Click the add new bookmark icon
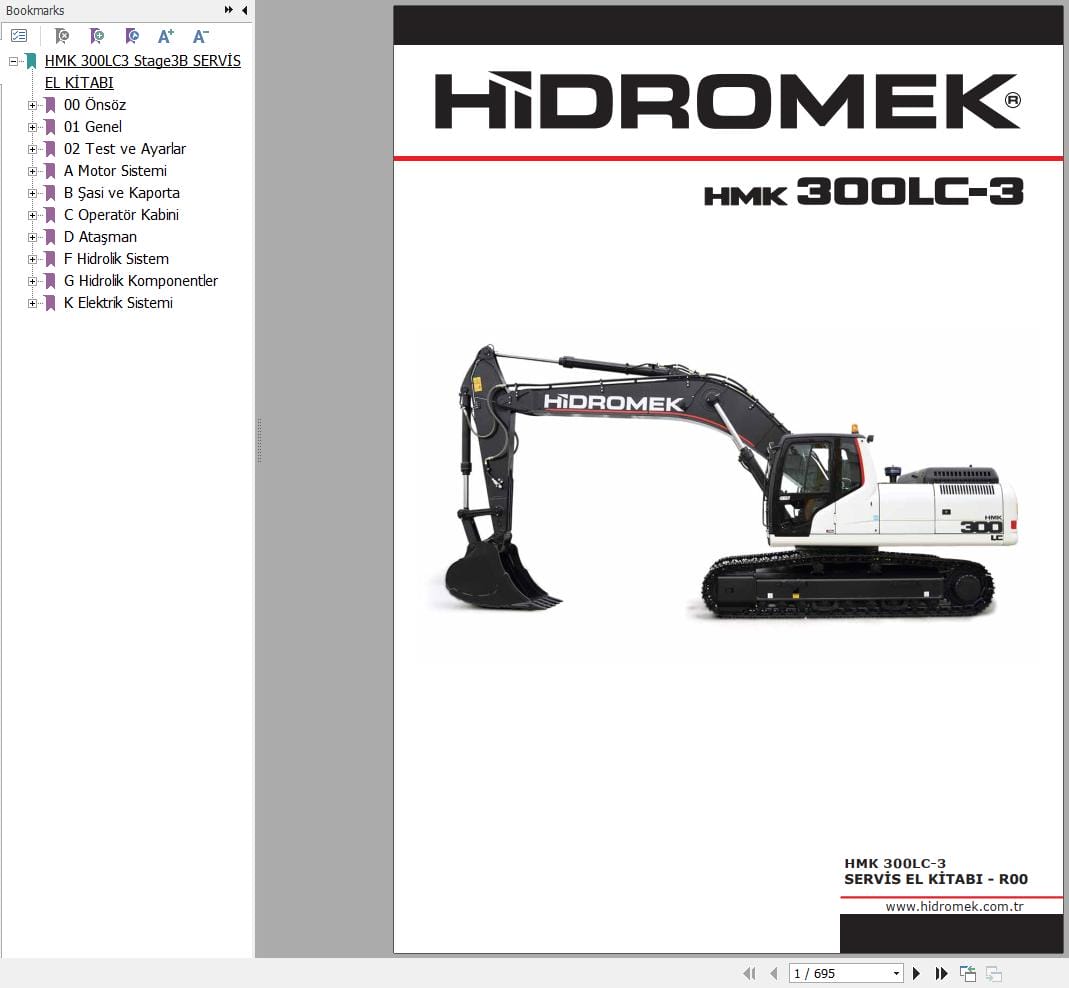The width and height of the screenshot is (1069, 988). click(x=96, y=35)
